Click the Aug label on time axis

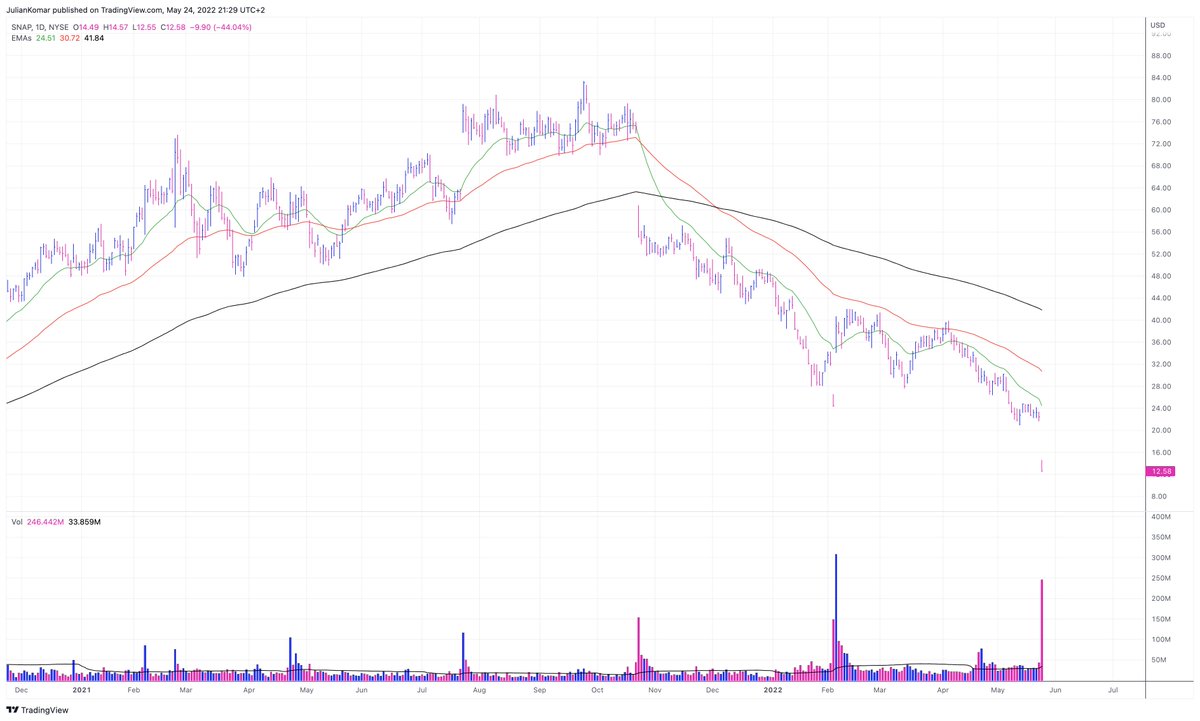pyautogui.click(x=479, y=689)
